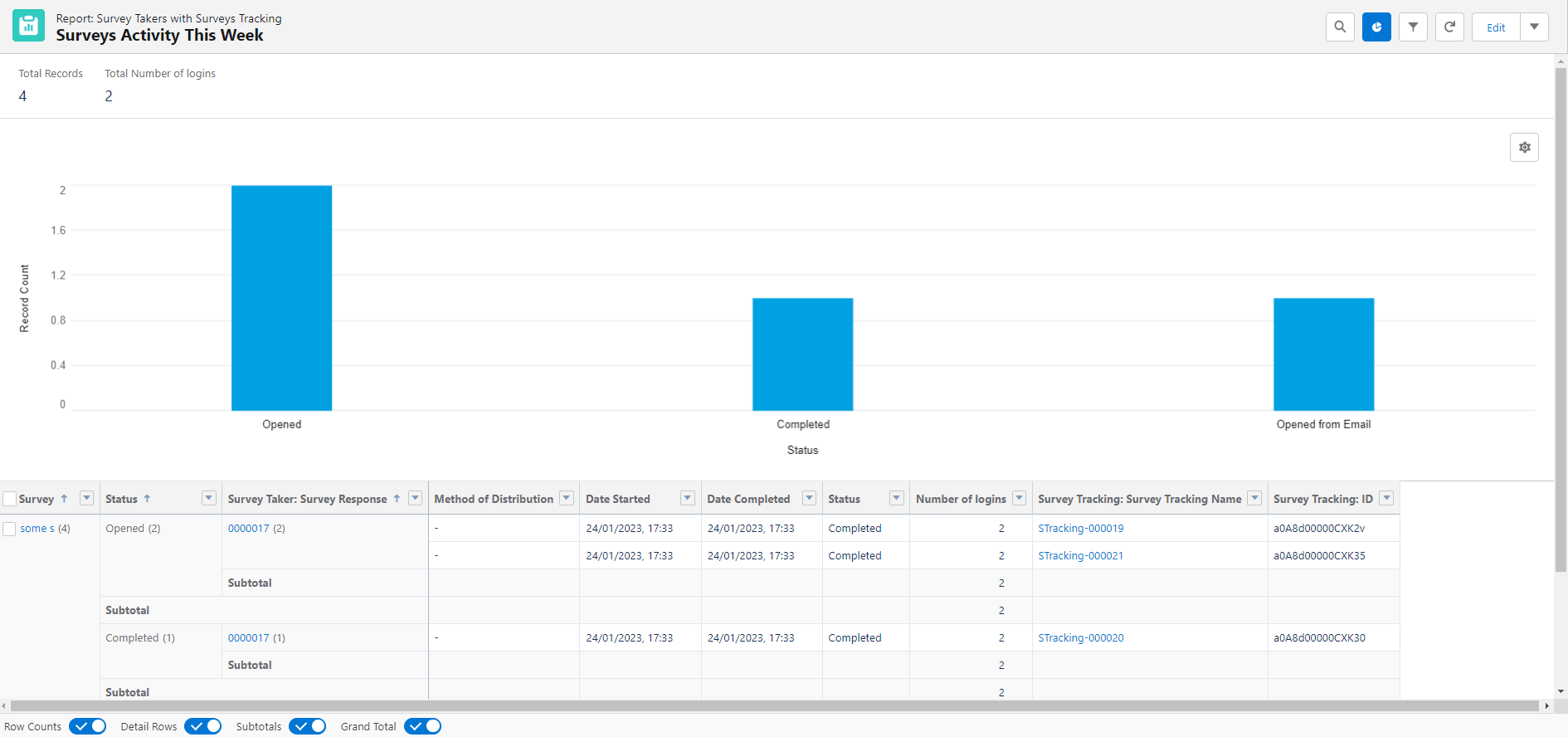
Task: Sort by Survey Taker: Survey Response arrow
Action: click(397, 499)
